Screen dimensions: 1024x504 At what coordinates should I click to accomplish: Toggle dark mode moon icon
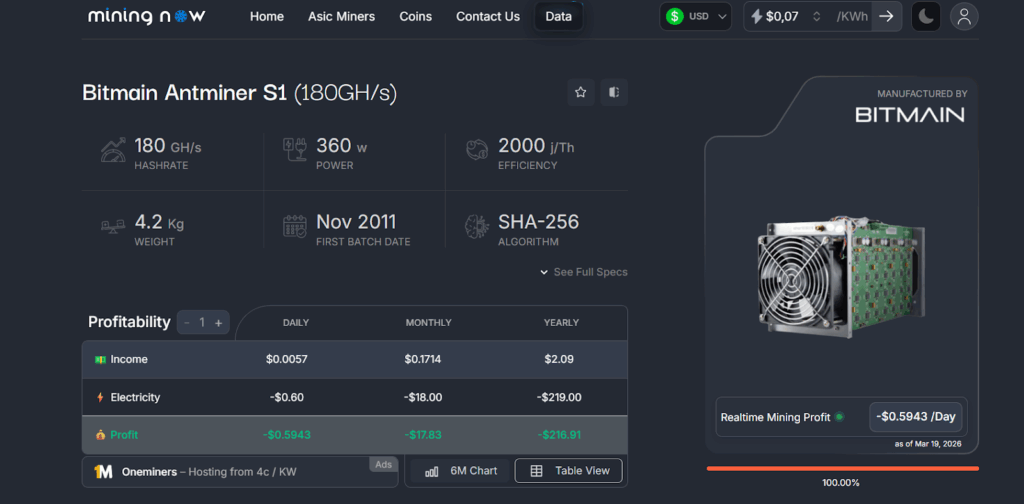tap(926, 16)
